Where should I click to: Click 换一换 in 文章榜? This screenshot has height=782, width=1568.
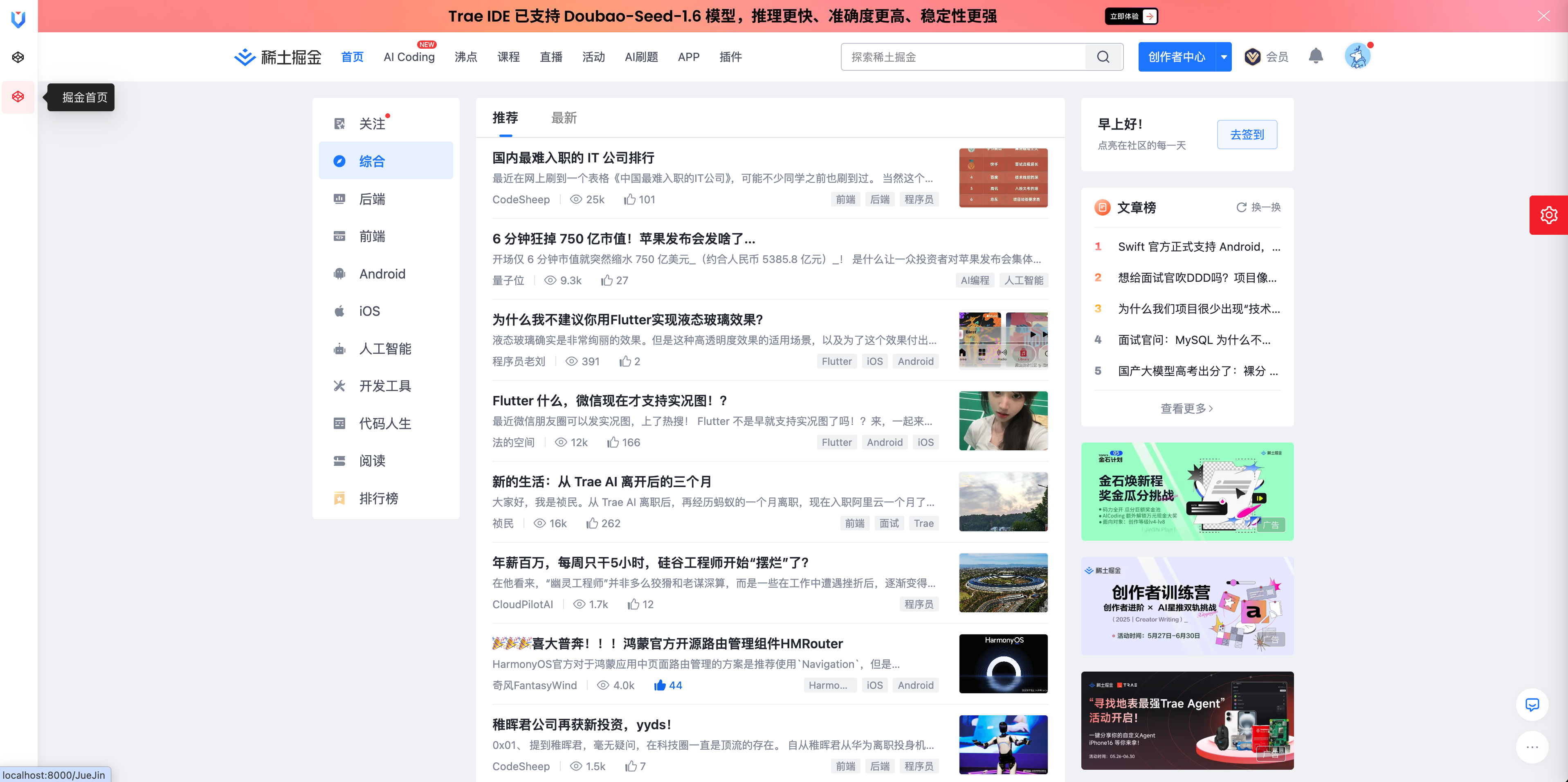click(x=1258, y=207)
